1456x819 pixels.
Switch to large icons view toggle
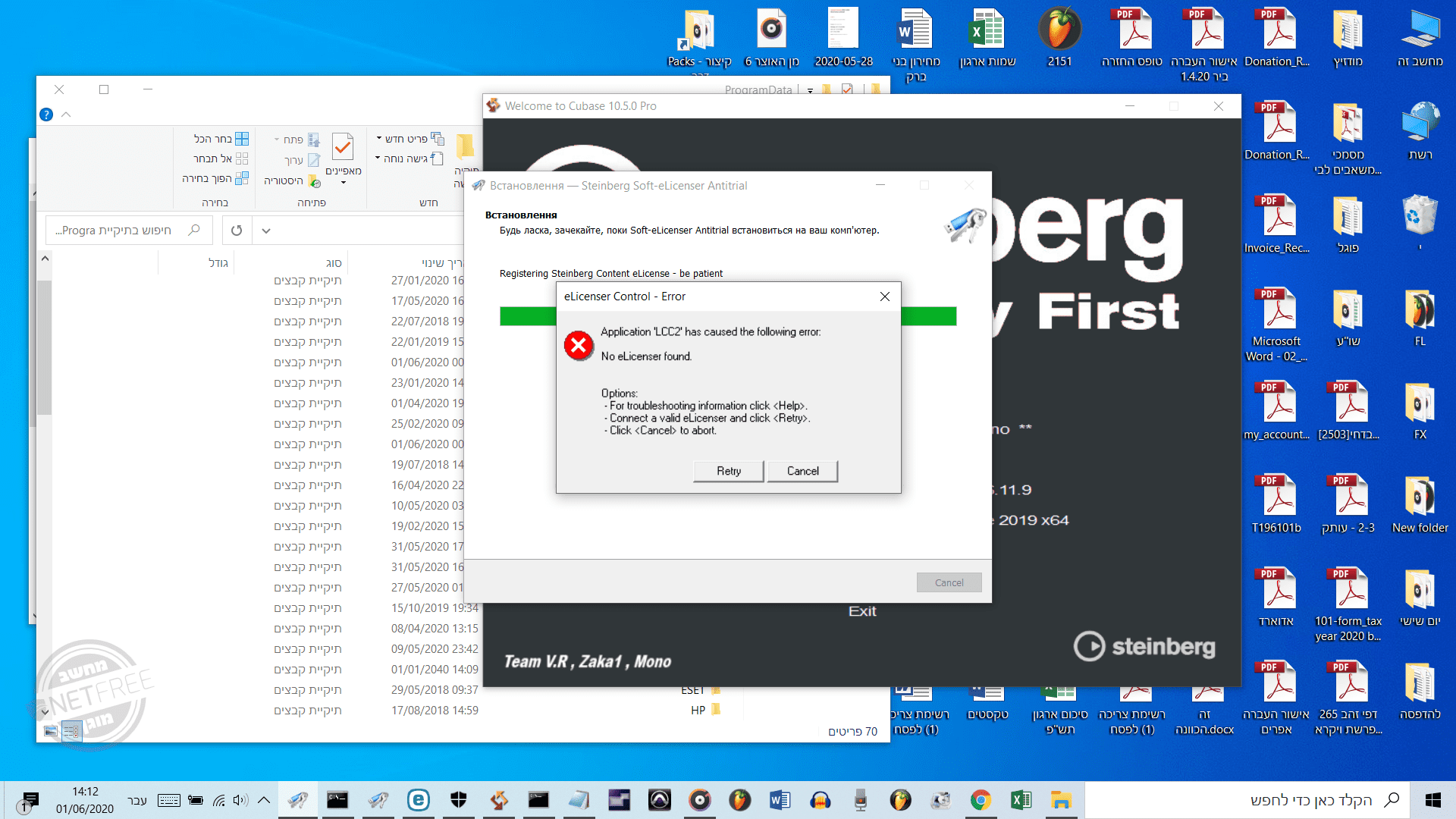click(x=51, y=731)
